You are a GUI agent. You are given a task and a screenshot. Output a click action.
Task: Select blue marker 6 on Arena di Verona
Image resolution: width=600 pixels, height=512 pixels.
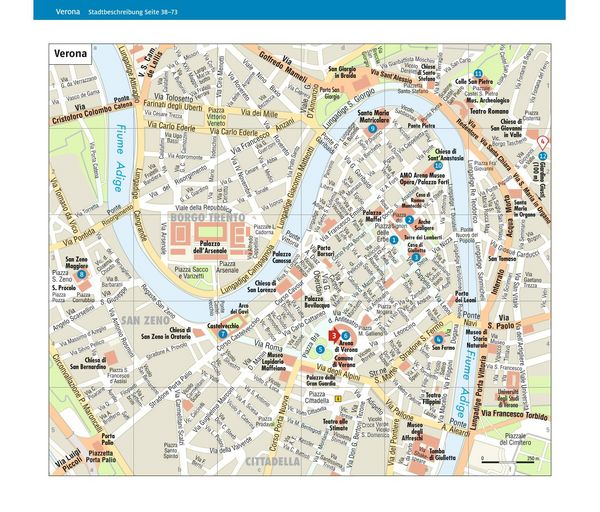346,336
